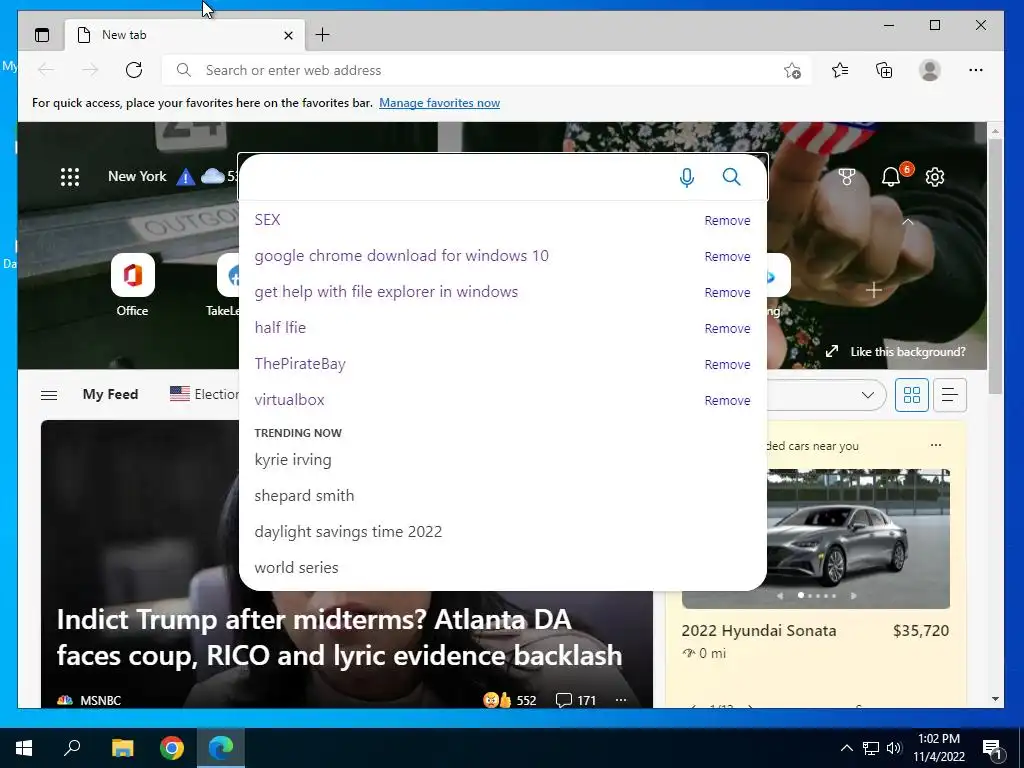Open more options on MSNBC article
This screenshot has width=1024, height=768.
pos(620,700)
